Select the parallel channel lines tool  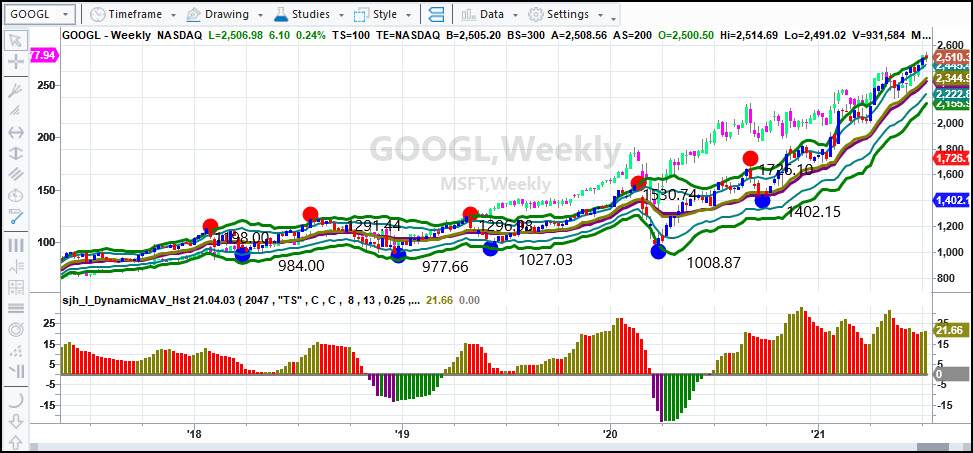pos(16,174)
